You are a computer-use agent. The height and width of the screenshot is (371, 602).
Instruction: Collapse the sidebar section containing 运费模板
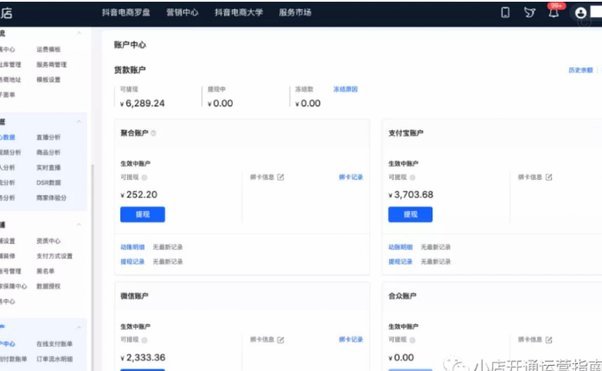pyautogui.click(x=79, y=33)
